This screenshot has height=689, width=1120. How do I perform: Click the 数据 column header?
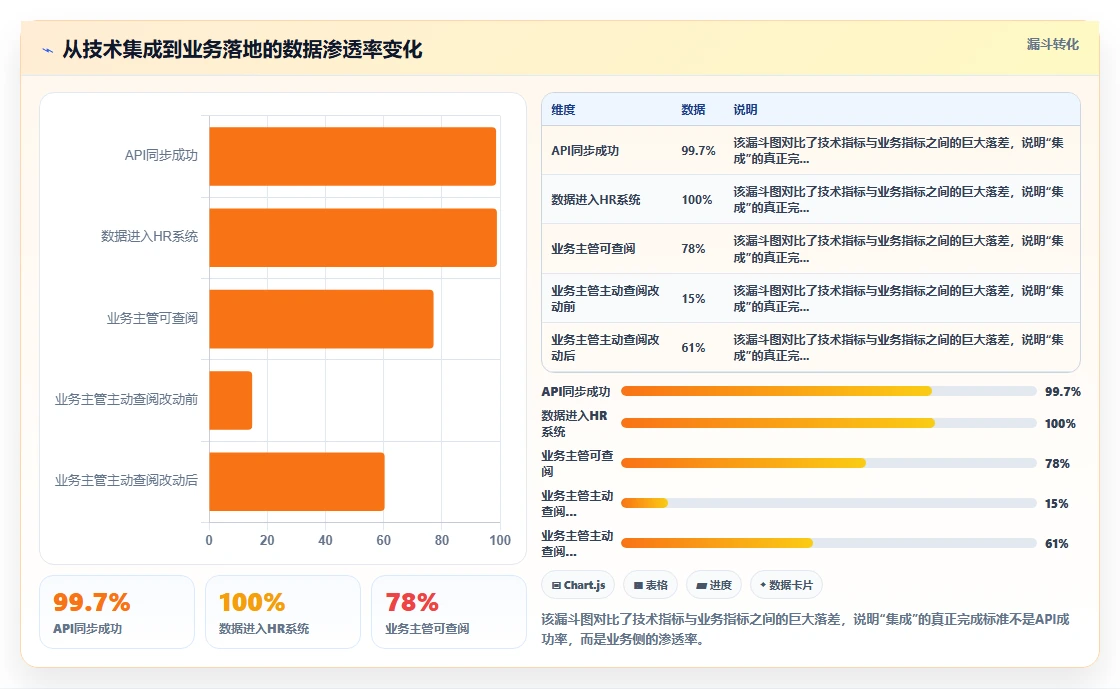click(693, 110)
